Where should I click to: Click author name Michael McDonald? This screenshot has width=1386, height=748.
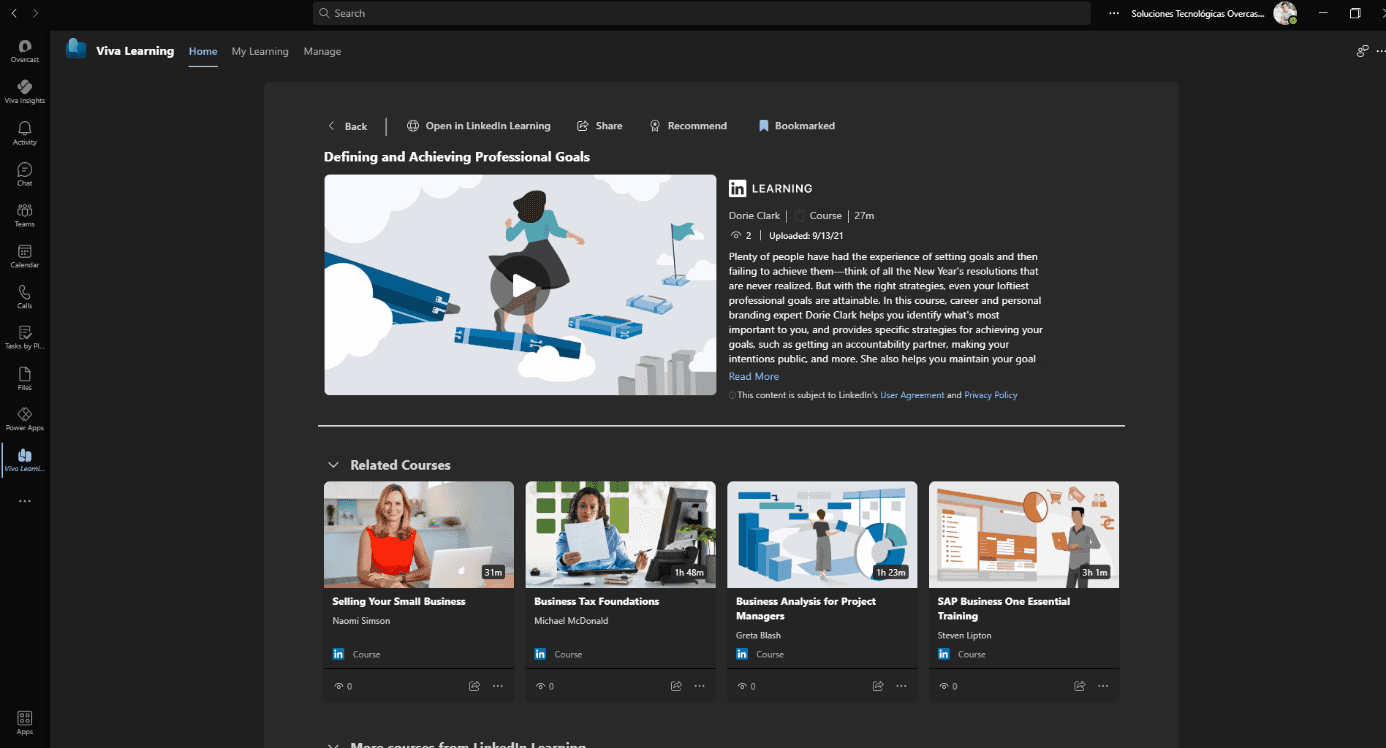[x=571, y=621]
